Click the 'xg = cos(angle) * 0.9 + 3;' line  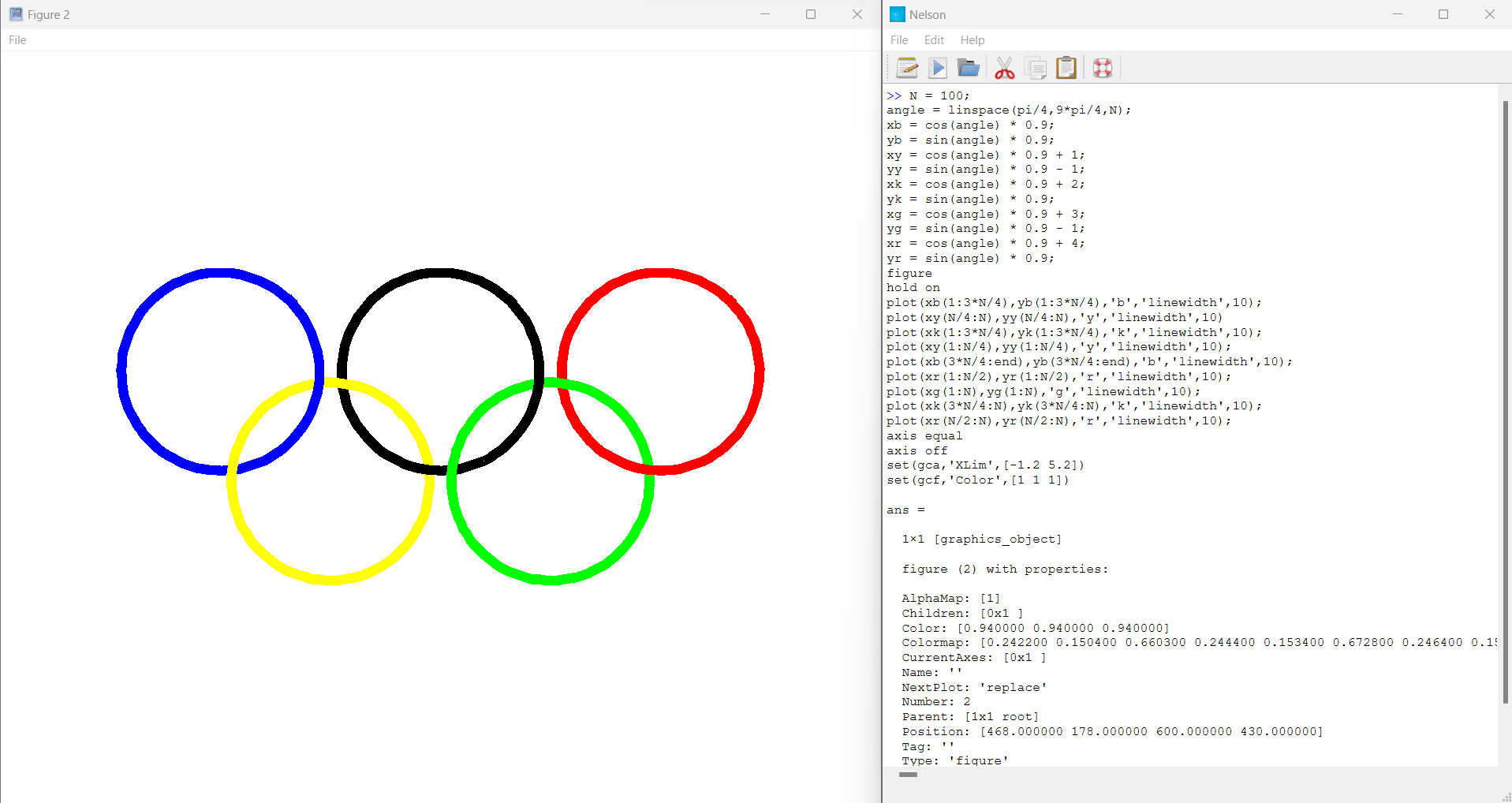(986, 215)
